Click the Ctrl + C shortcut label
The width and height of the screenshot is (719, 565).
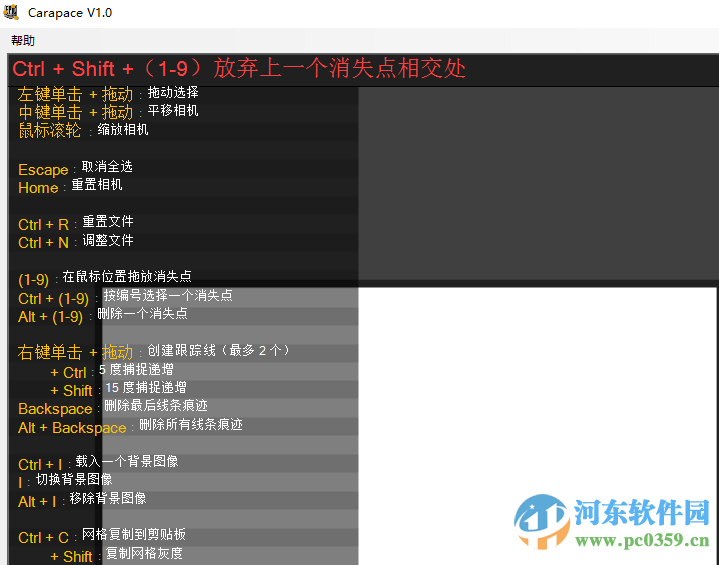tap(44, 538)
